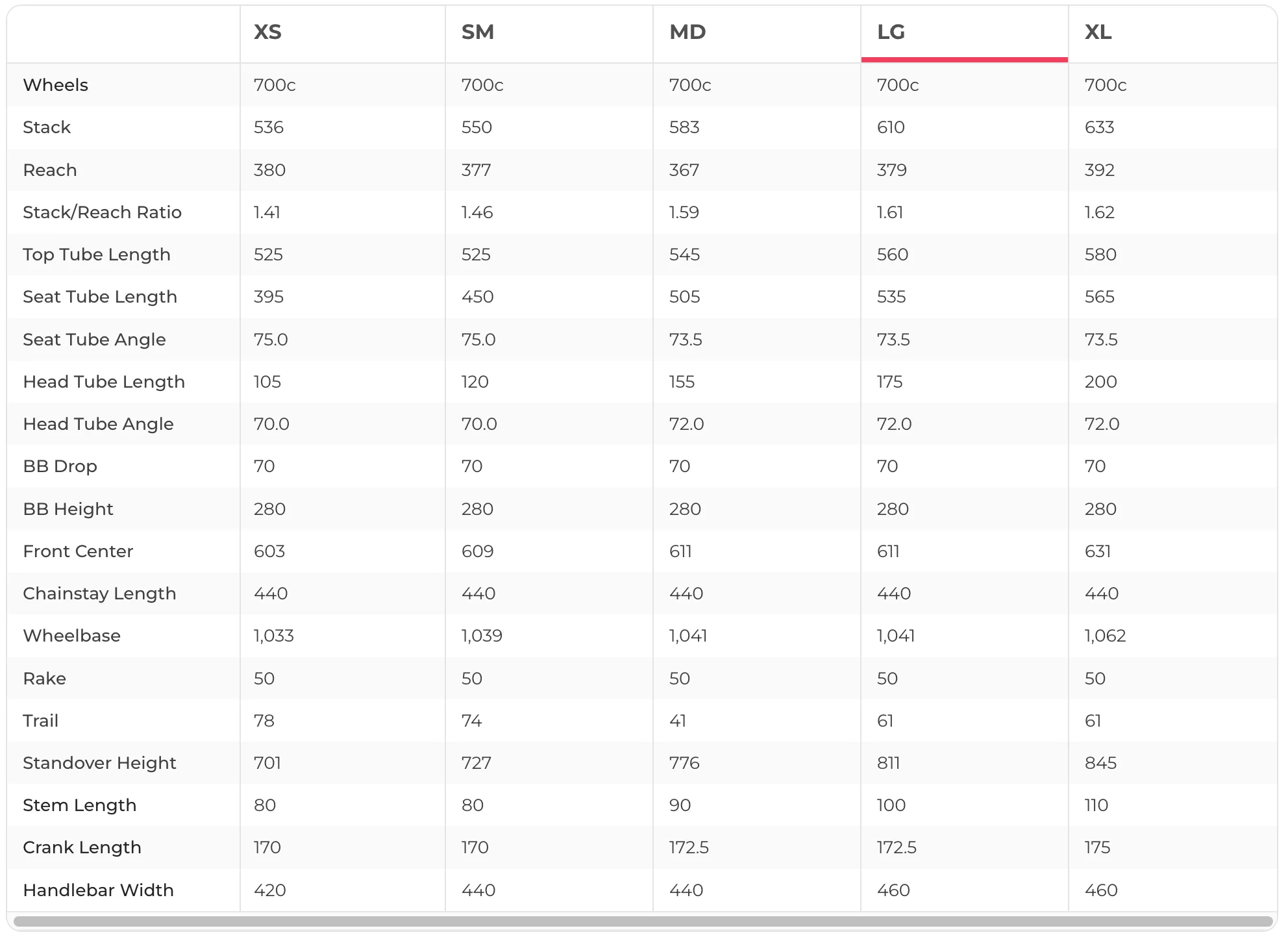Click the Stack row label

tap(47, 127)
